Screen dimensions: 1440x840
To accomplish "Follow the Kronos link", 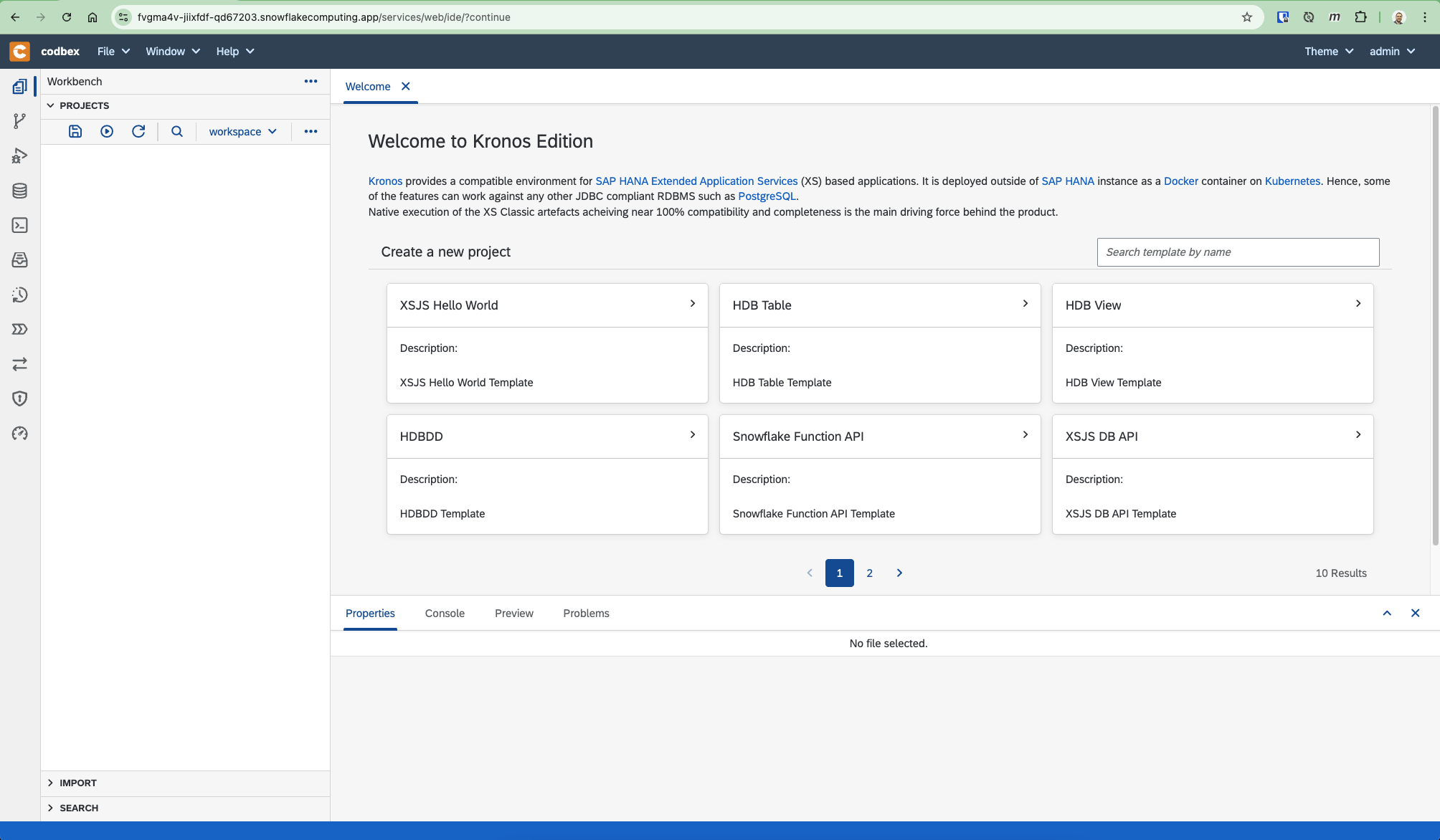I will 385,181.
